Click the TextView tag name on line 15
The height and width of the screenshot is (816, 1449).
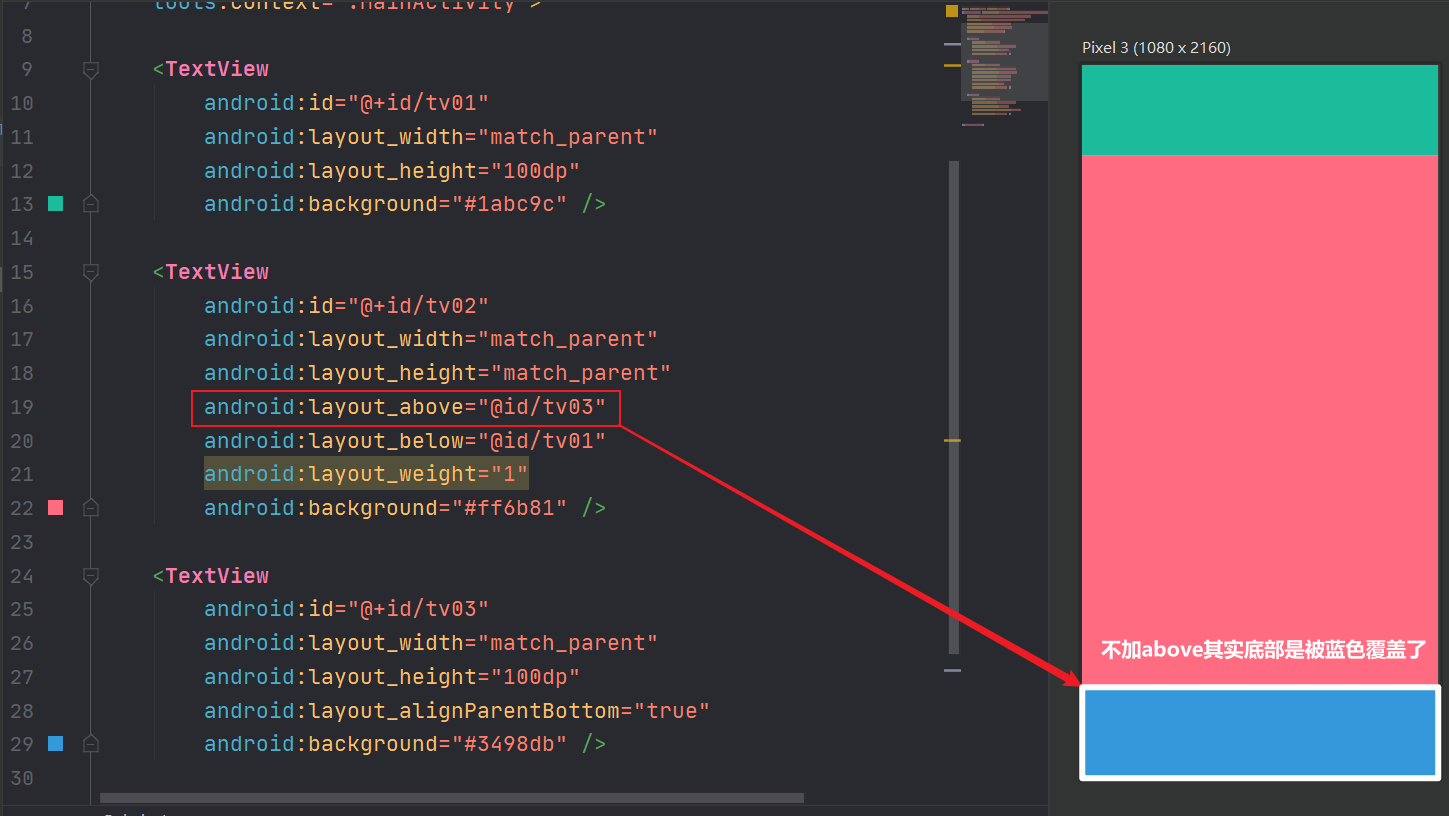[217, 272]
